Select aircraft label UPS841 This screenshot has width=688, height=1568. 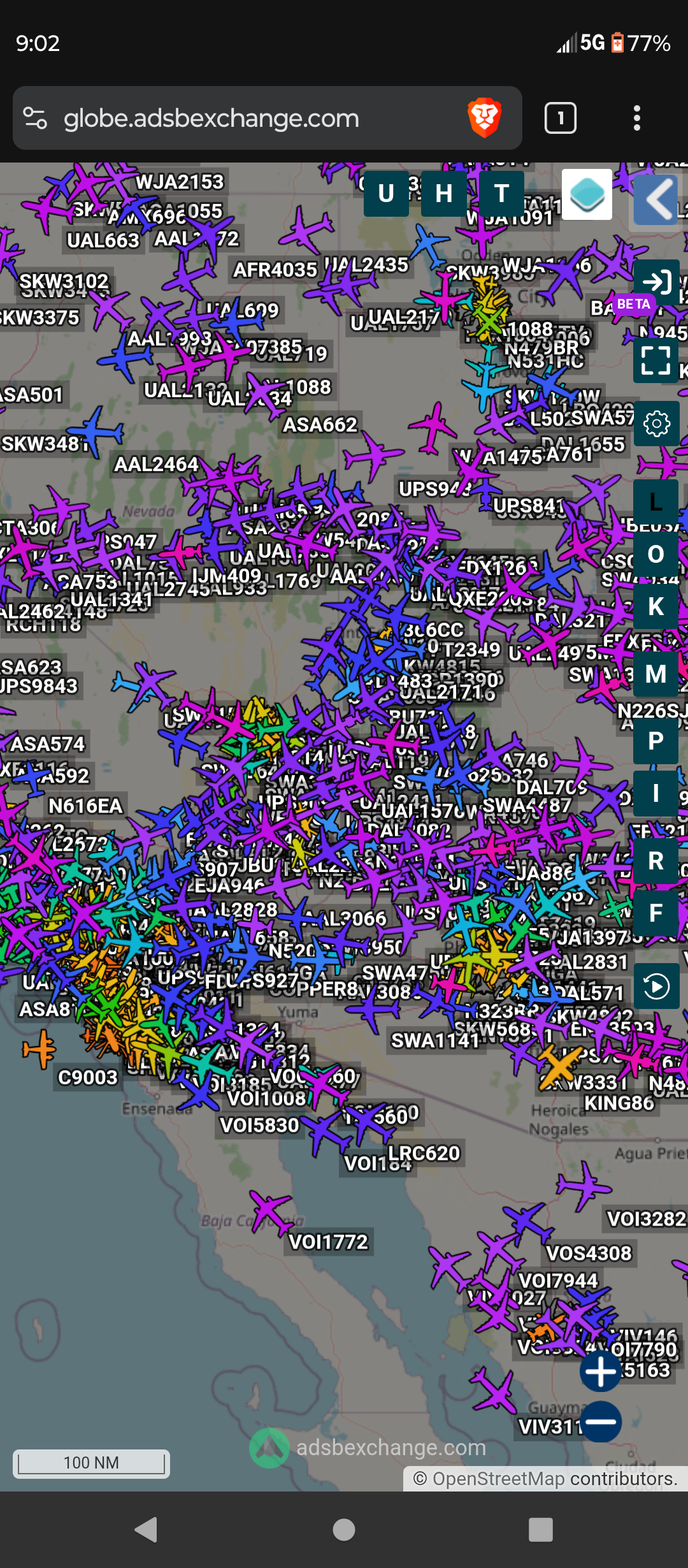[530, 506]
